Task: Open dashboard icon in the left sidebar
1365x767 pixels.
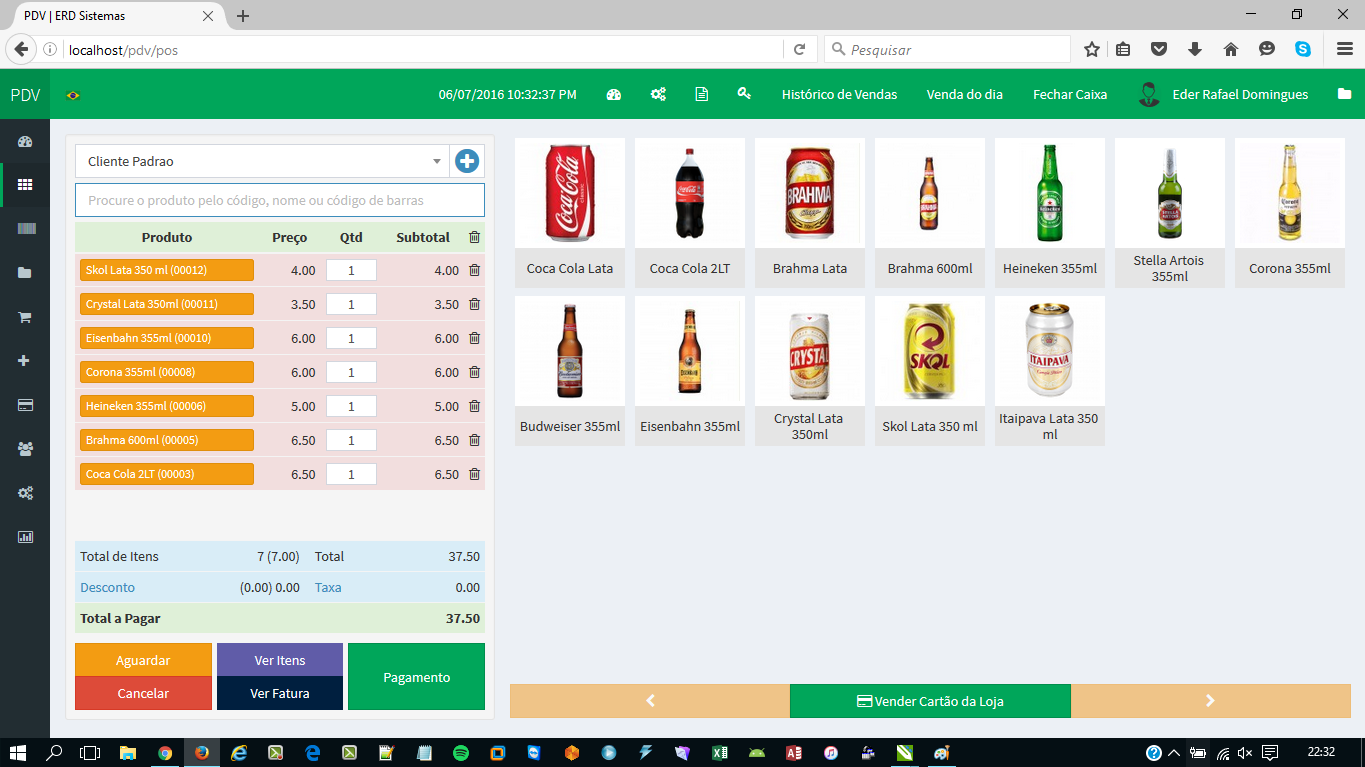Action: [25, 142]
